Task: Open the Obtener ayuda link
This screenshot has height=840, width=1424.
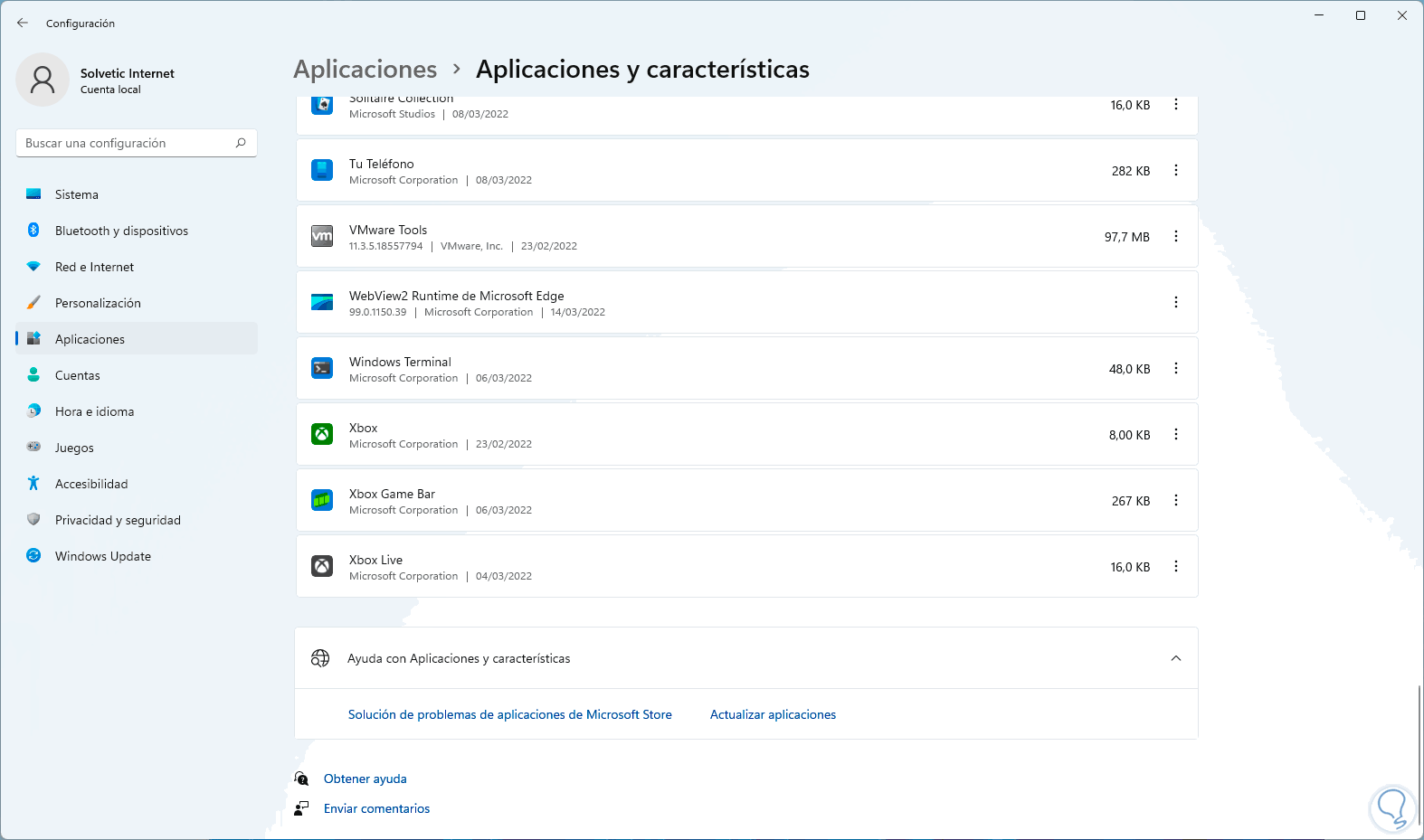Action: [365, 779]
